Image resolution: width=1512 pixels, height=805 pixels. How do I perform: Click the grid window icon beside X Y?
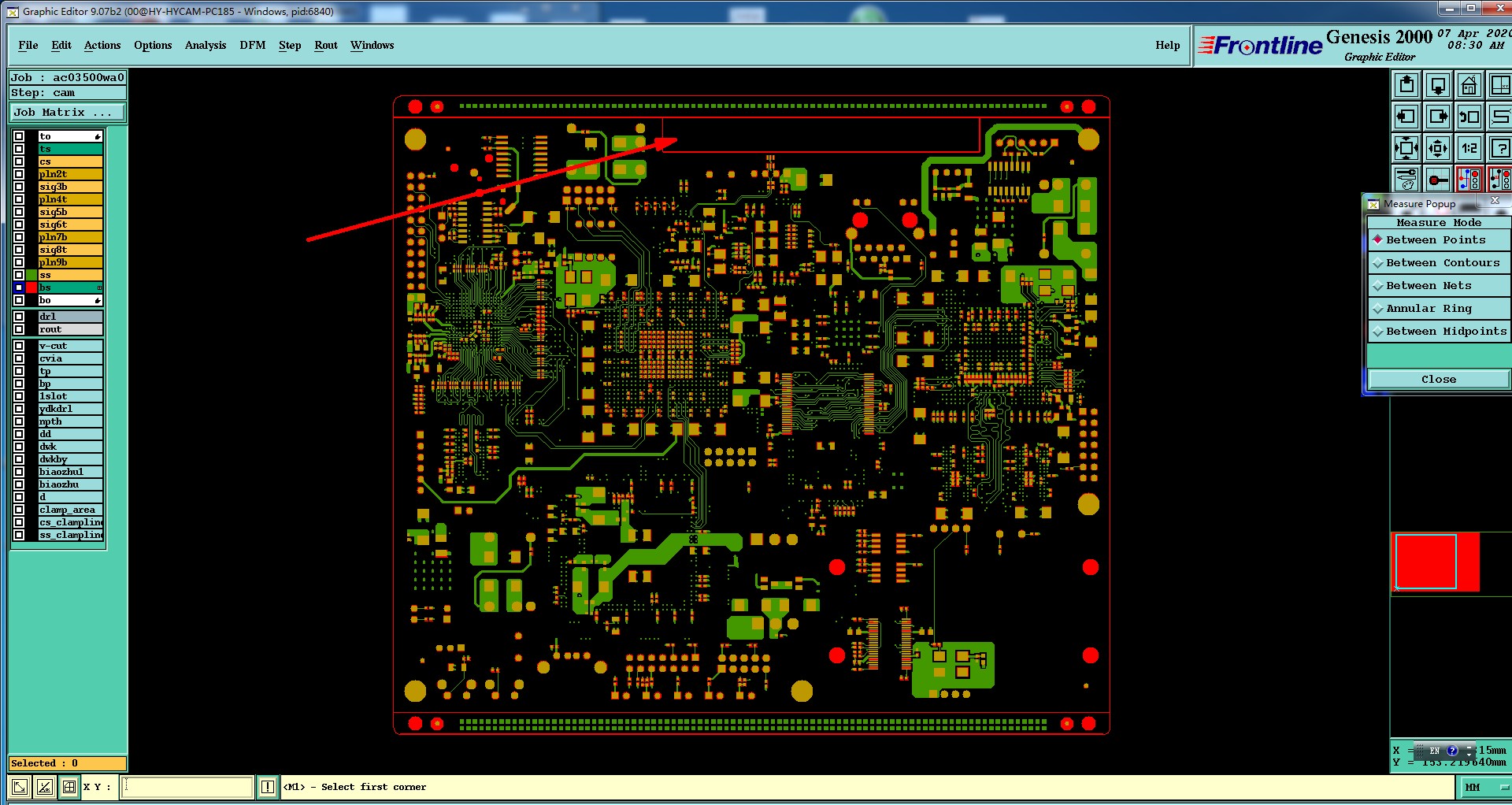pyautogui.click(x=69, y=786)
